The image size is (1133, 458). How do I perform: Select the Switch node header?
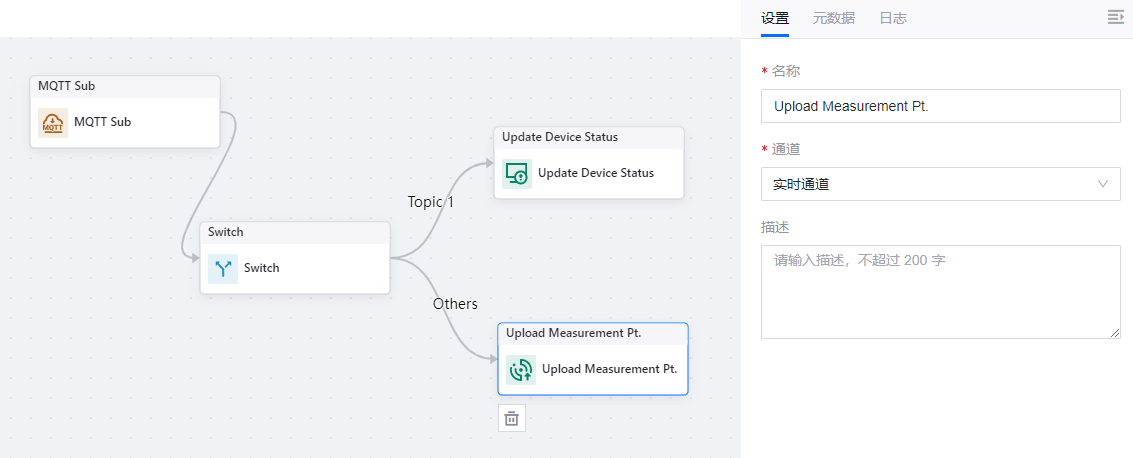295,232
